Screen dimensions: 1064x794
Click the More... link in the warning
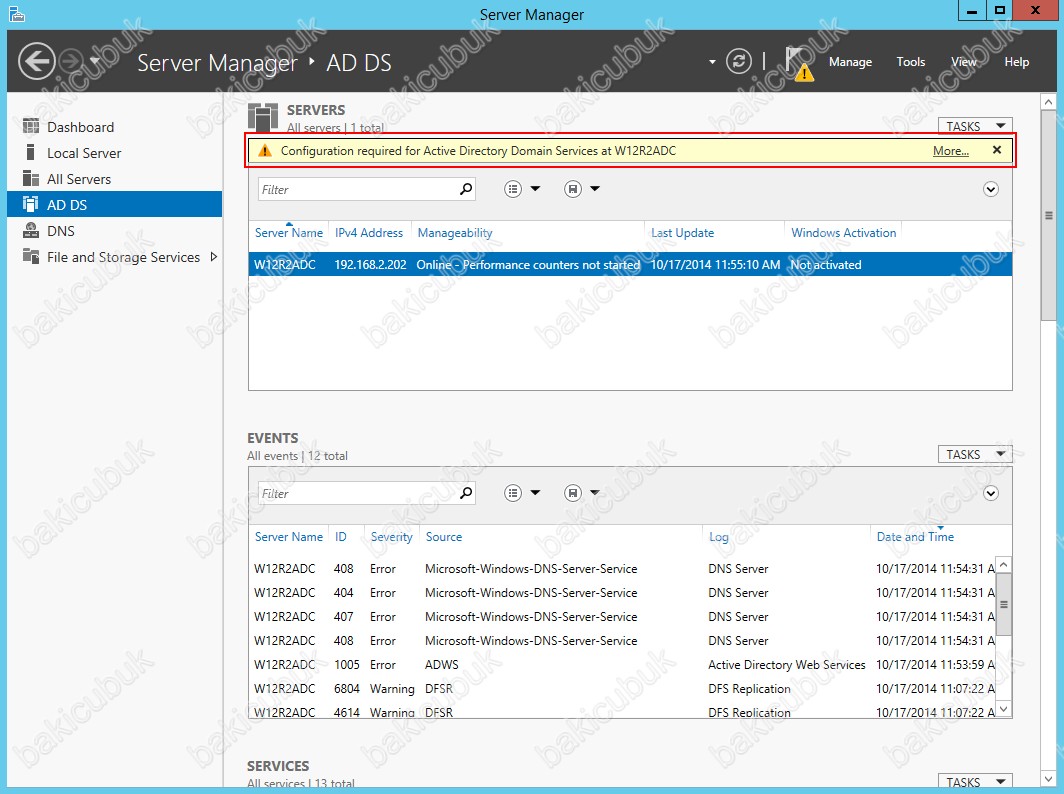click(x=950, y=151)
